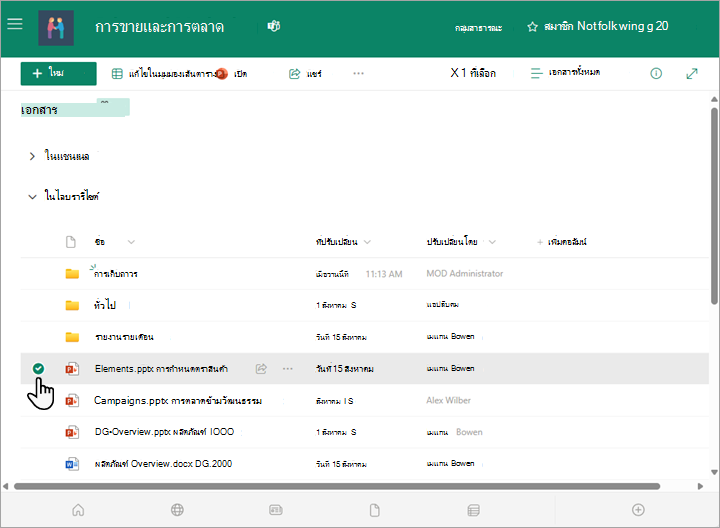Click the PowerPoint icon for DG-Overview.pptx
Screen dimensions: 720x528
point(72,432)
